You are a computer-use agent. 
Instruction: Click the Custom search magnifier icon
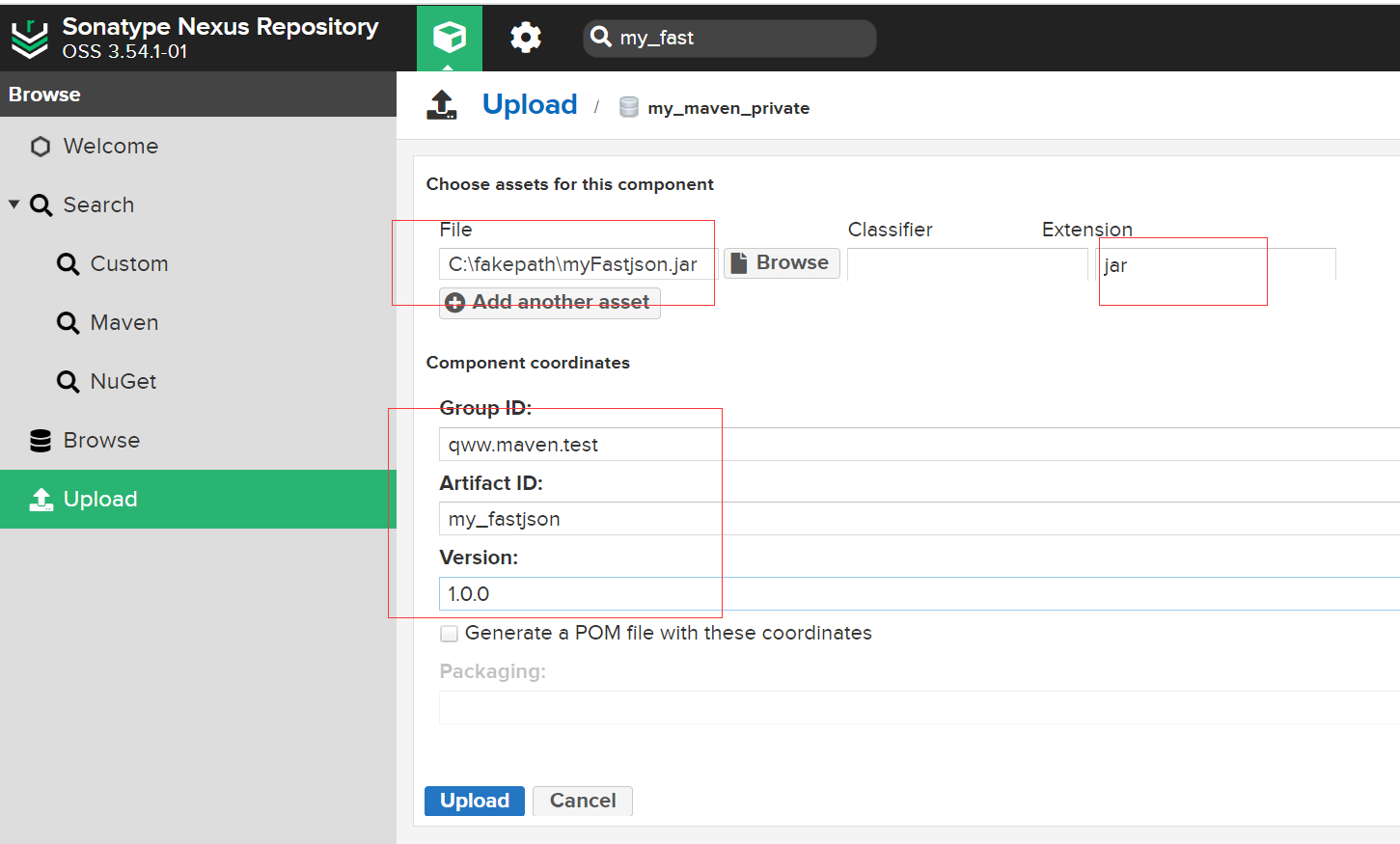coord(68,264)
